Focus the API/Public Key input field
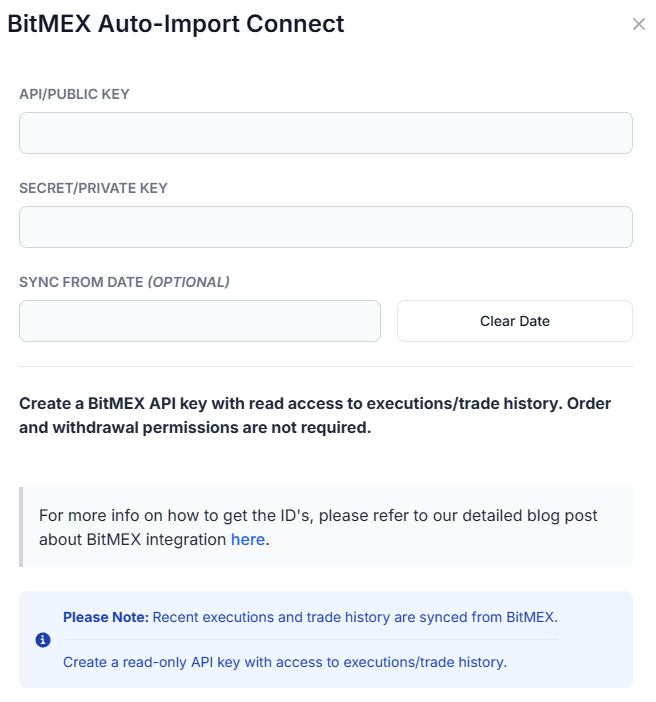Screen dimensions: 656x702 coord(326,133)
